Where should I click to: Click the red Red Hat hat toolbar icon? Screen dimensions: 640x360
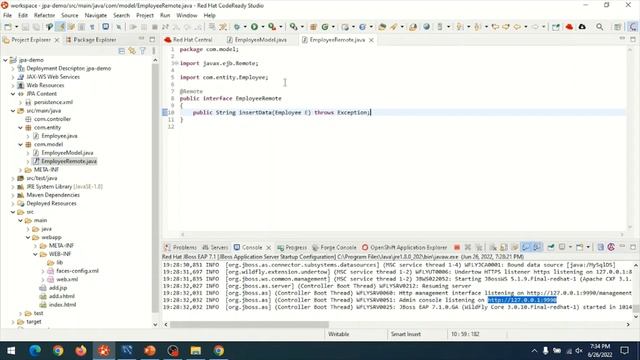pos(569,27)
